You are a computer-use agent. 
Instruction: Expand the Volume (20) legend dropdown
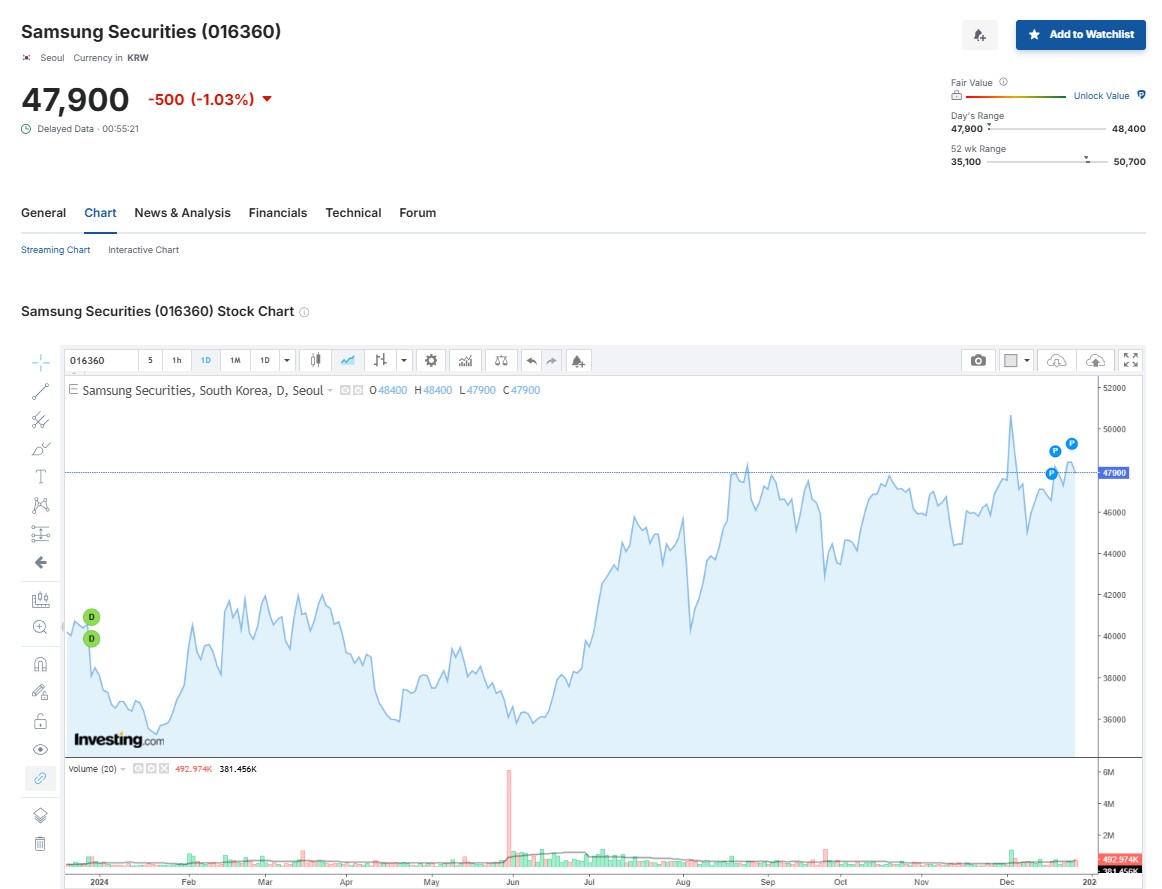[x=123, y=769]
